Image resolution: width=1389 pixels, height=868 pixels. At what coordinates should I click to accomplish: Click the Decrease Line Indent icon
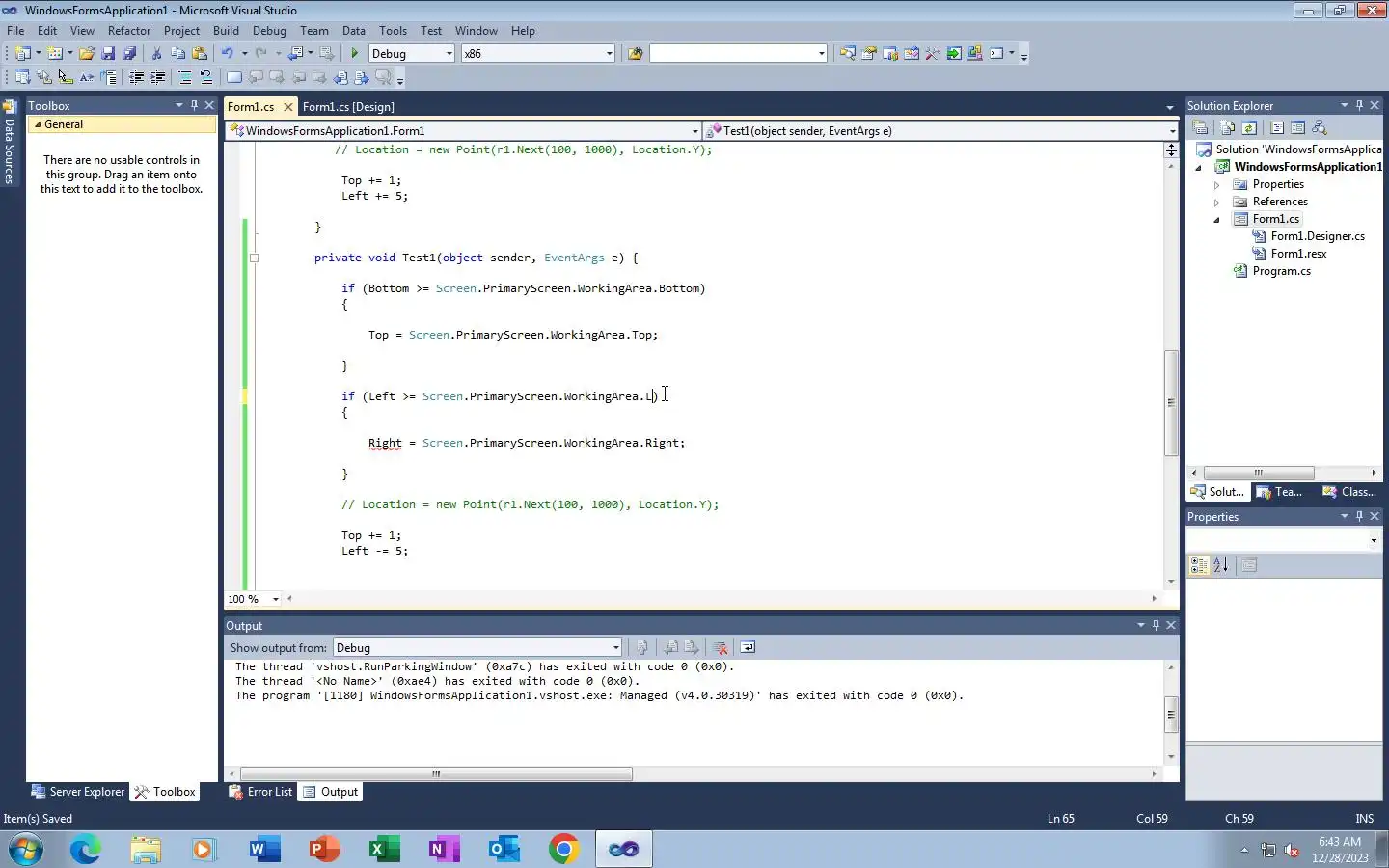point(137,77)
